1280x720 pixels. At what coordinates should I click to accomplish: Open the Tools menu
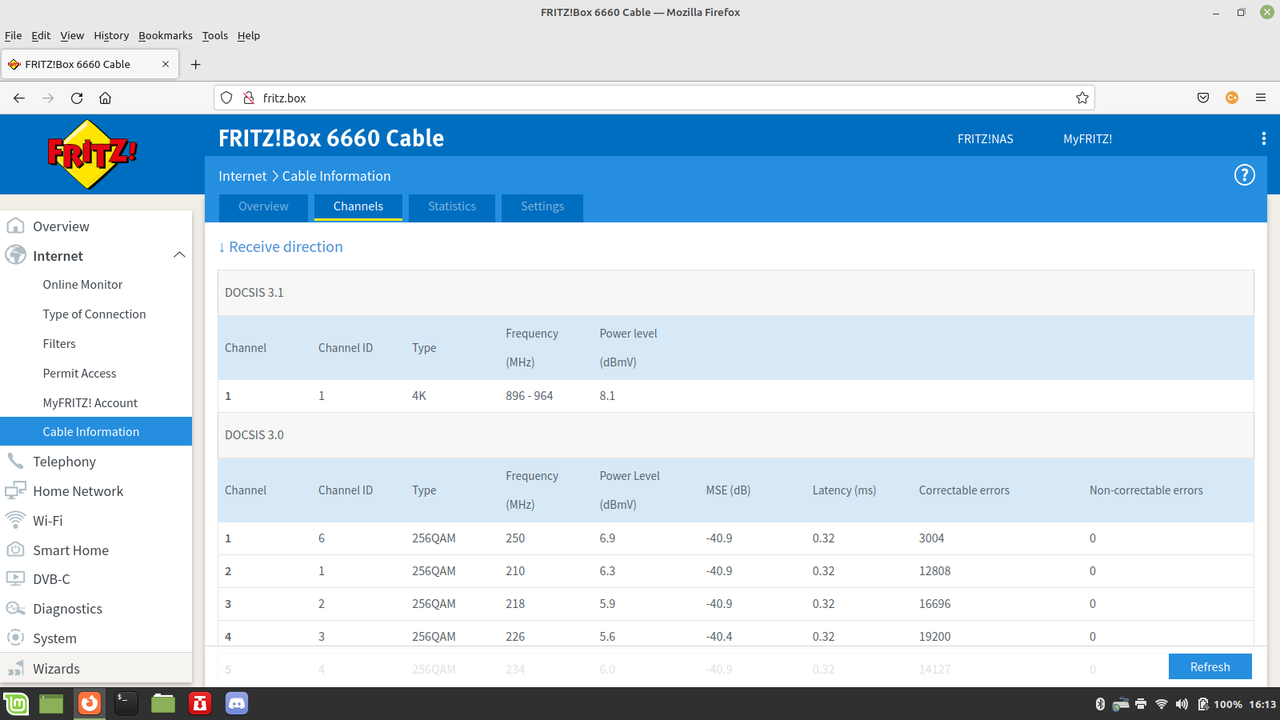[215, 35]
